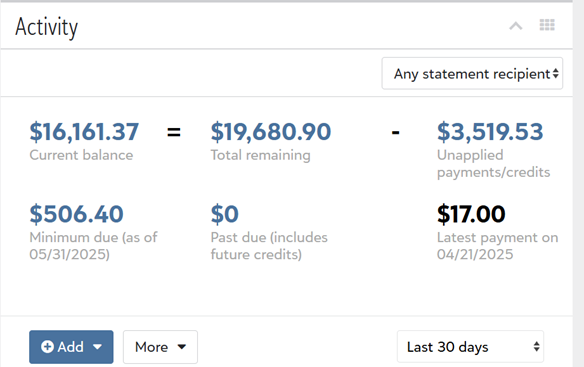
Task: Click the grid drag-handle icon in Activity header
Action: [x=547, y=25]
